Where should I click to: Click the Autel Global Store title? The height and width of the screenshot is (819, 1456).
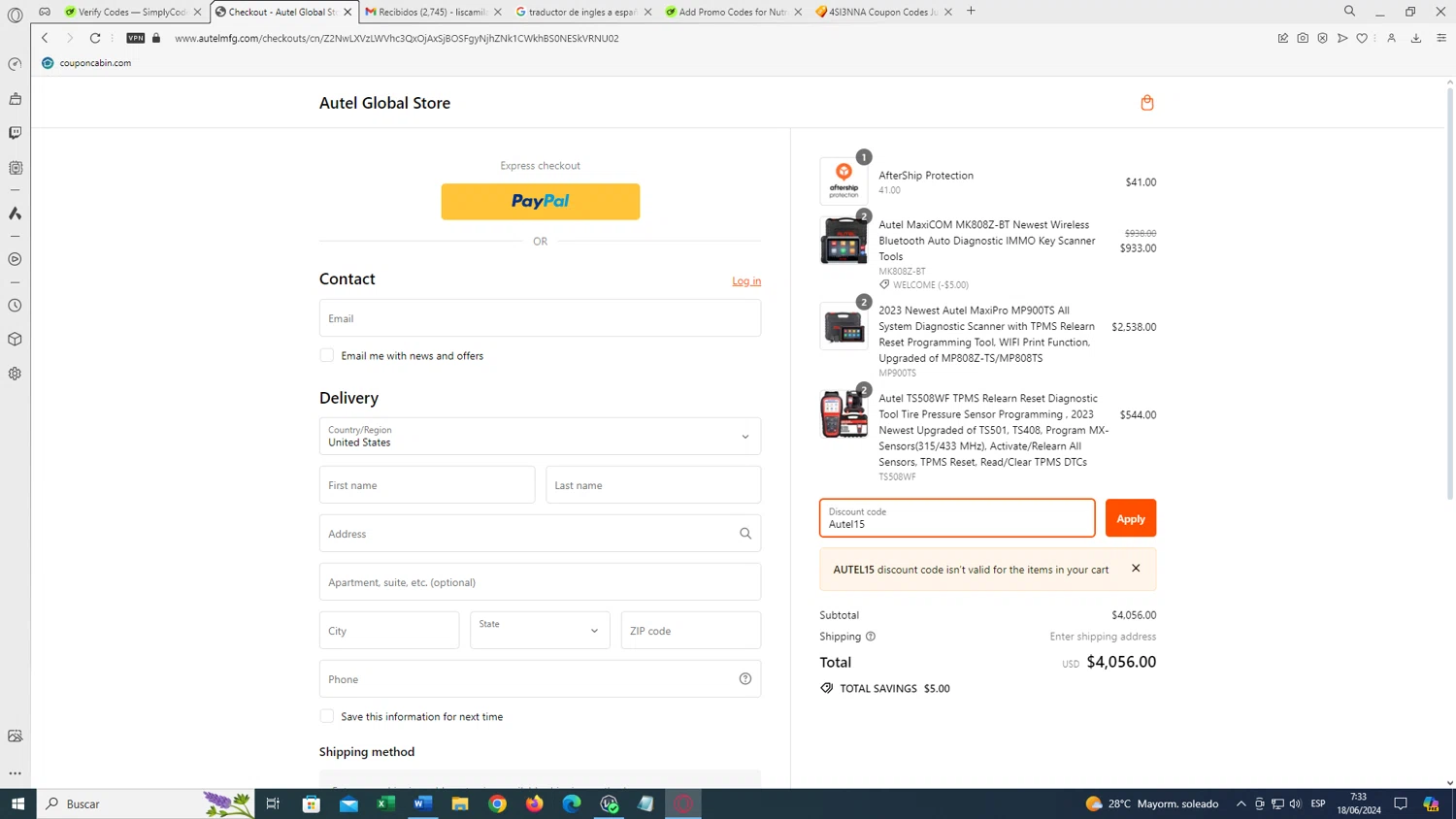coord(384,103)
